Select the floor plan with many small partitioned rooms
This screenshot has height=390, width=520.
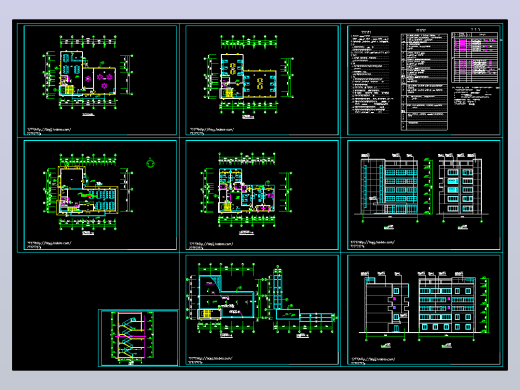click(x=262, y=195)
